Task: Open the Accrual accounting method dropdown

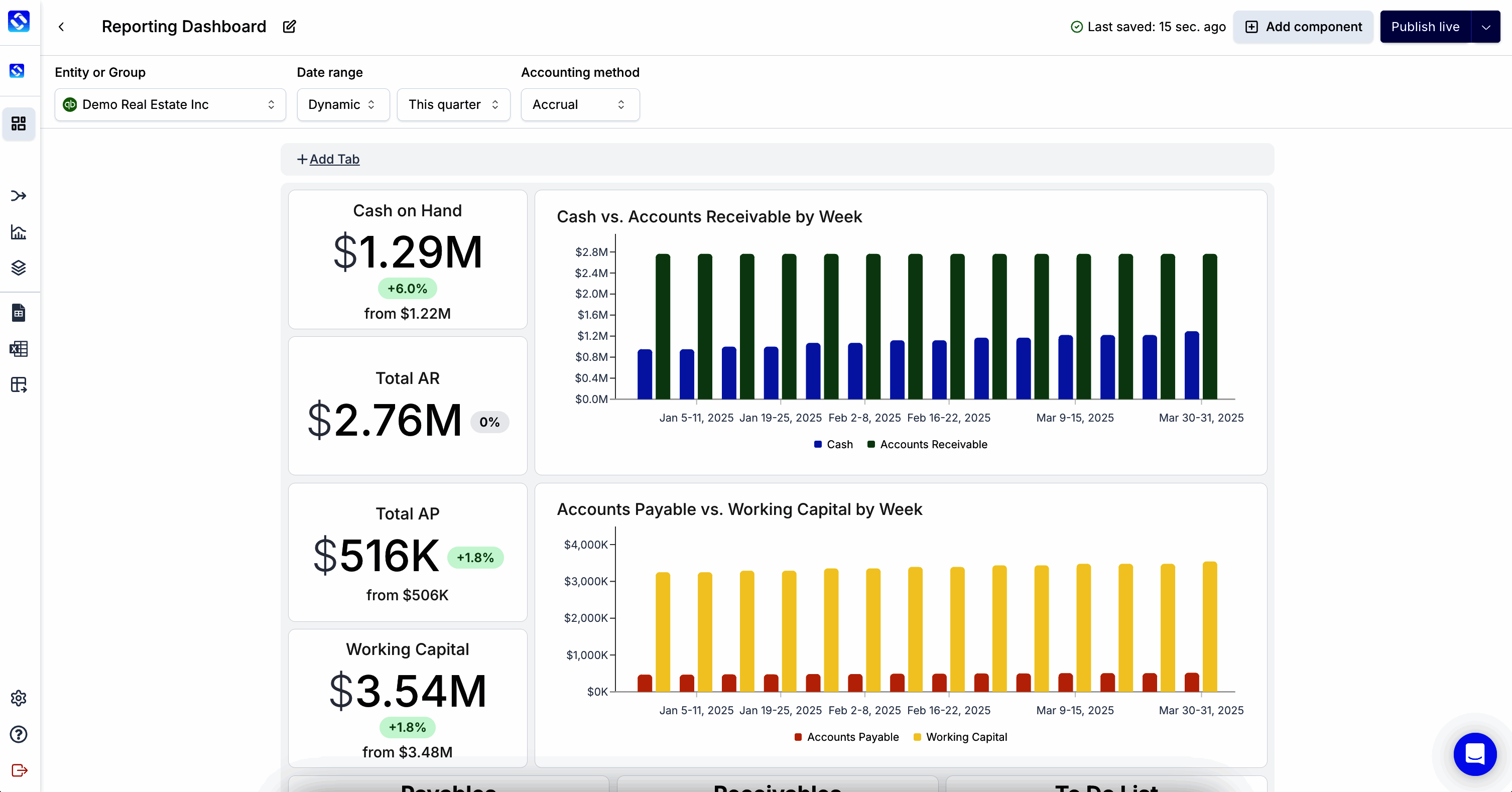Action: tap(579, 104)
